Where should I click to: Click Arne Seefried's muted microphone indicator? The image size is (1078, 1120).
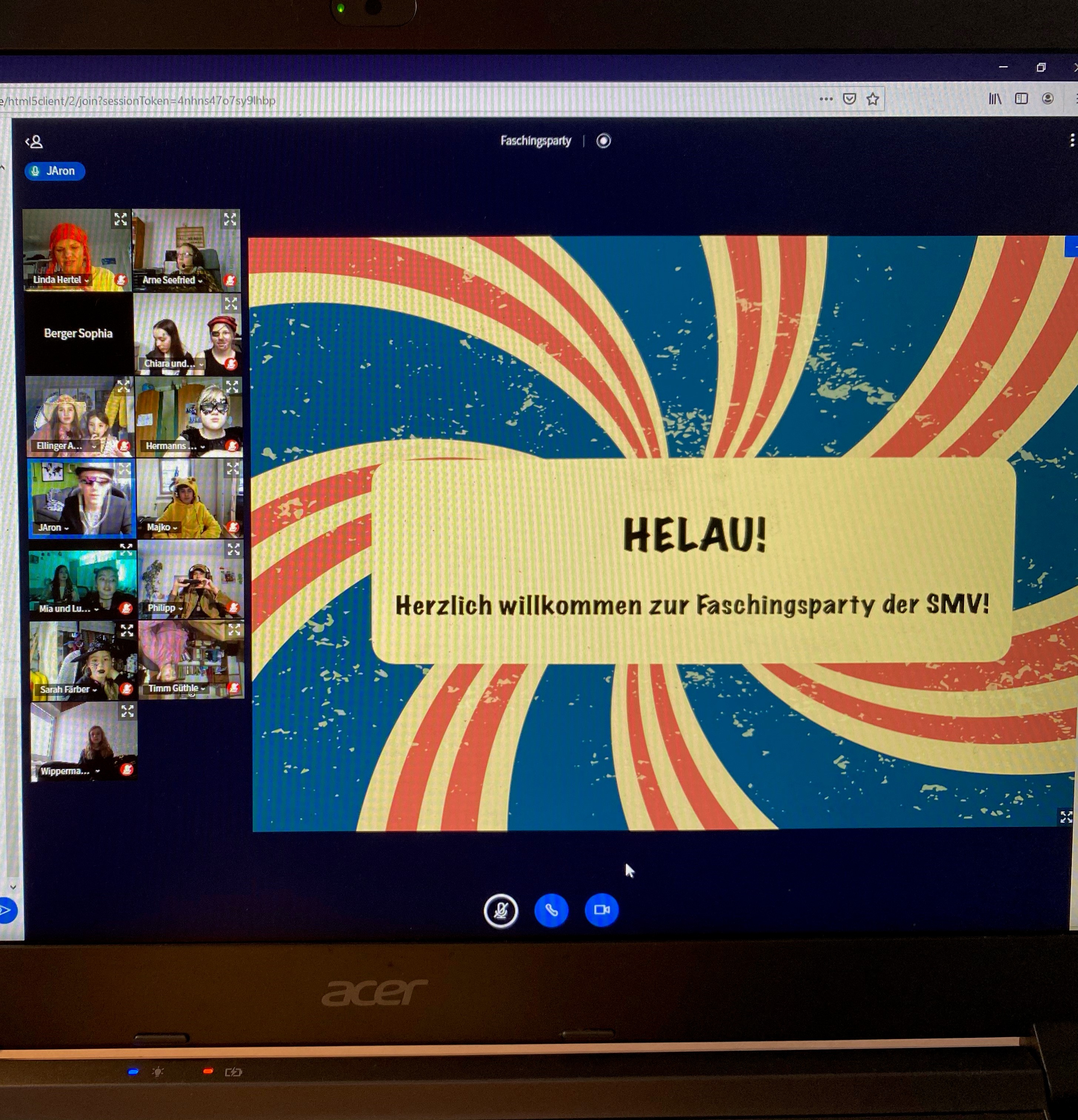coord(230,280)
